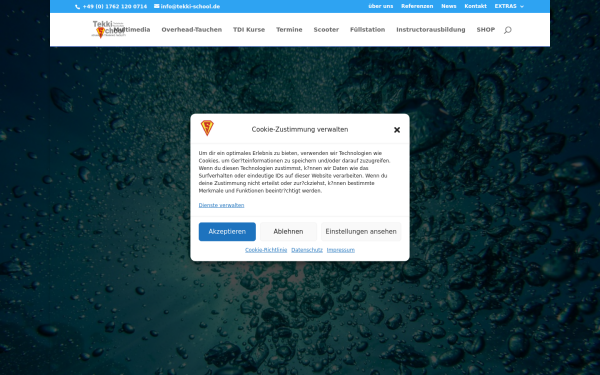Close the cookie consent dialog
Image resolution: width=600 pixels, height=375 pixels.
(397, 130)
